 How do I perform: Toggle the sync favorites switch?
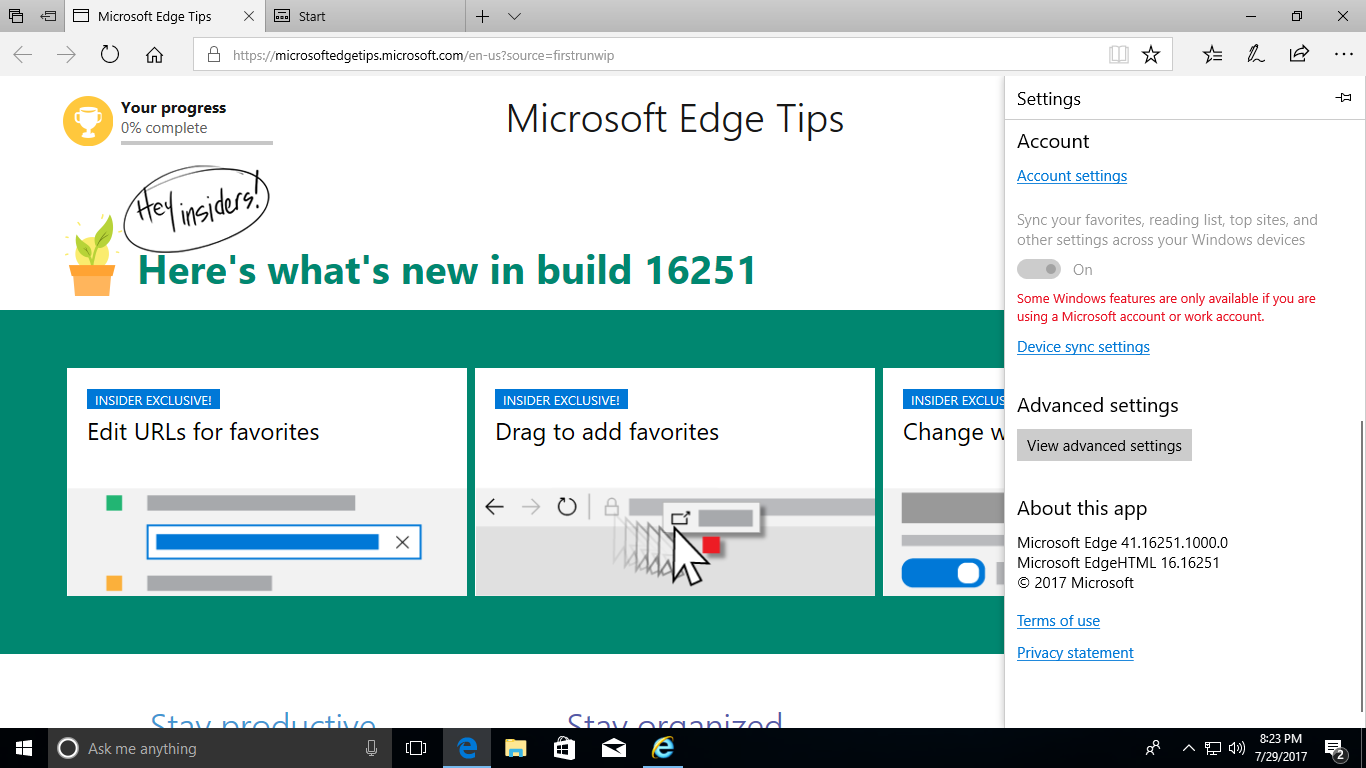[x=1039, y=269]
